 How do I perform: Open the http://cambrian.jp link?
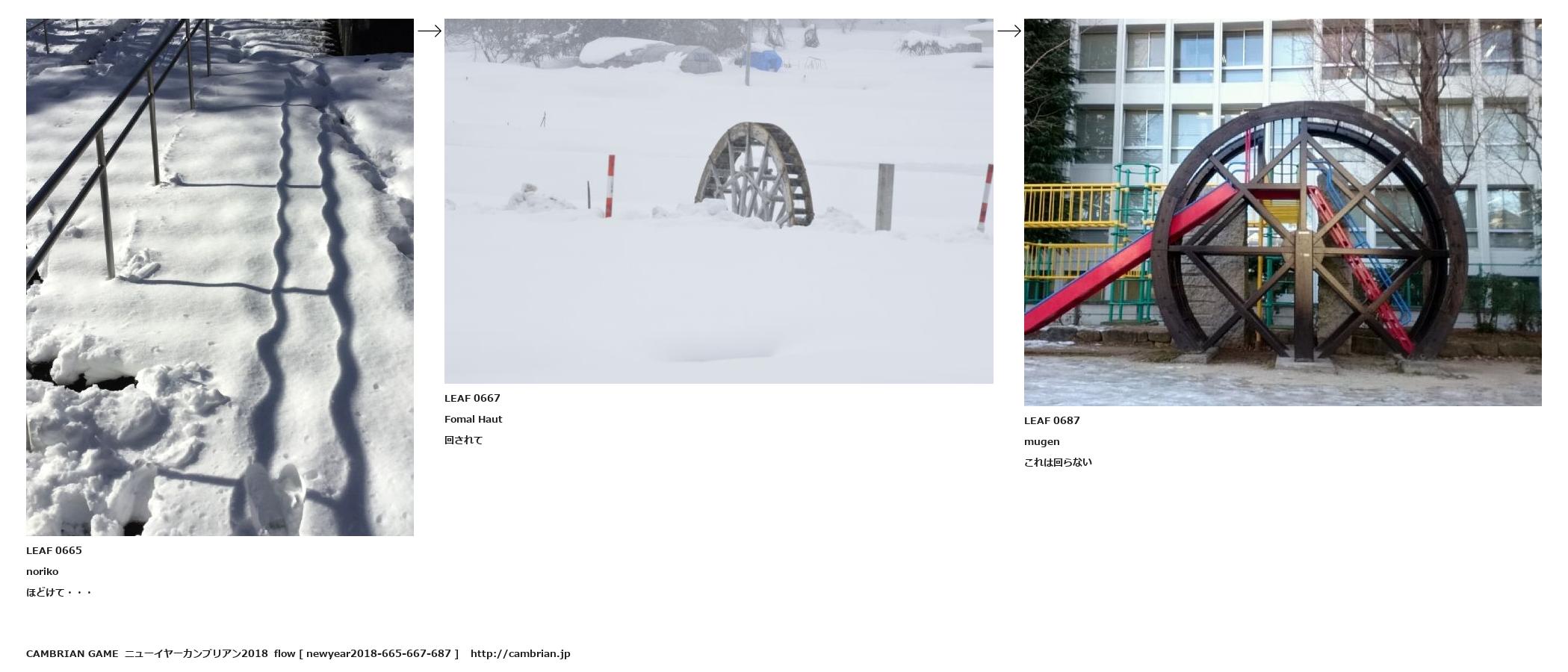(520, 653)
